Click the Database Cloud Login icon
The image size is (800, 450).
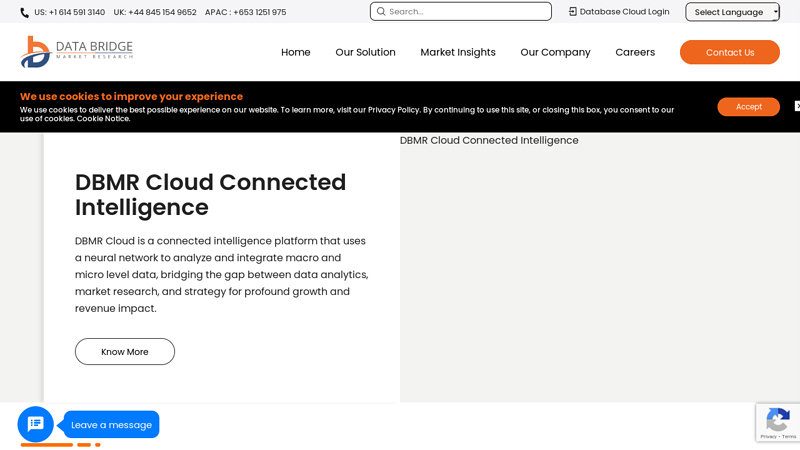point(572,12)
